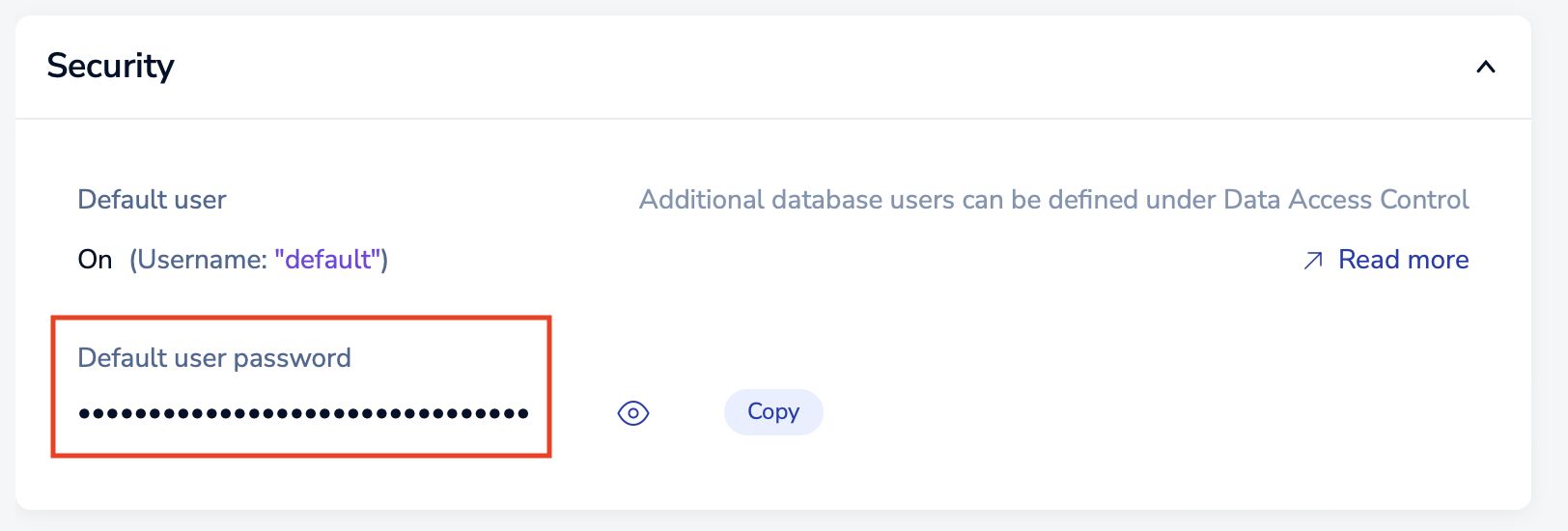Reveal the default user password with the eye icon
This screenshot has height=531, width=1568.
tap(633, 413)
